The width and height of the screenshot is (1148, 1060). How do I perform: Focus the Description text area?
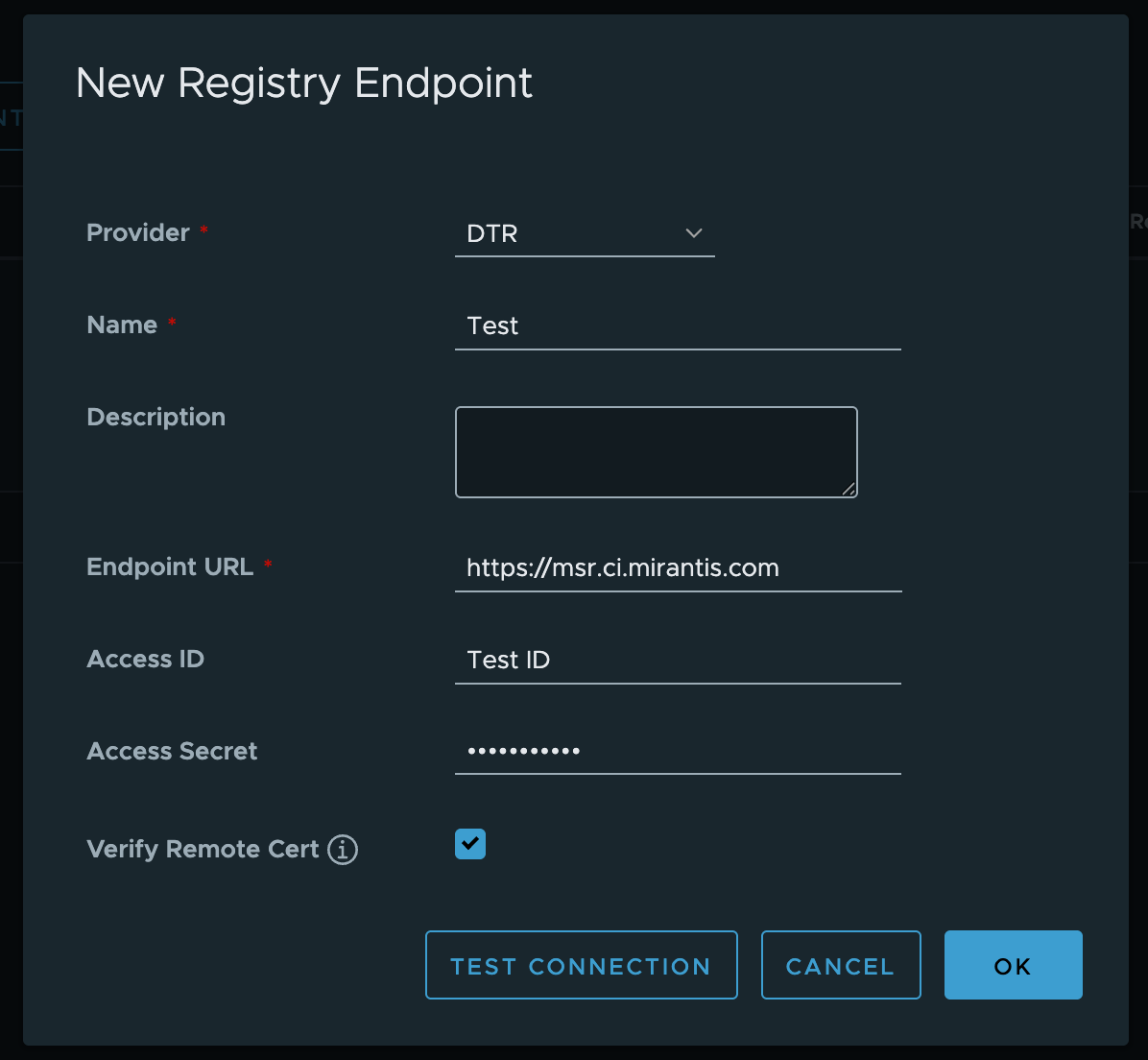coord(656,451)
